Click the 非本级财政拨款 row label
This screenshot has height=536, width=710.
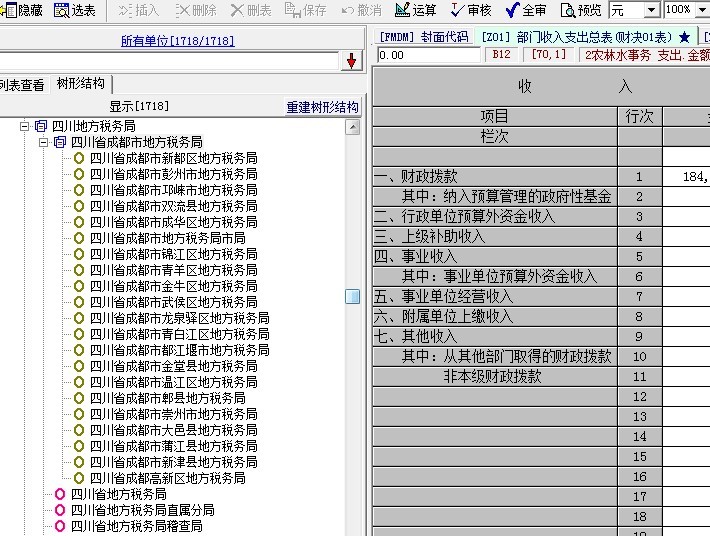[495, 377]
